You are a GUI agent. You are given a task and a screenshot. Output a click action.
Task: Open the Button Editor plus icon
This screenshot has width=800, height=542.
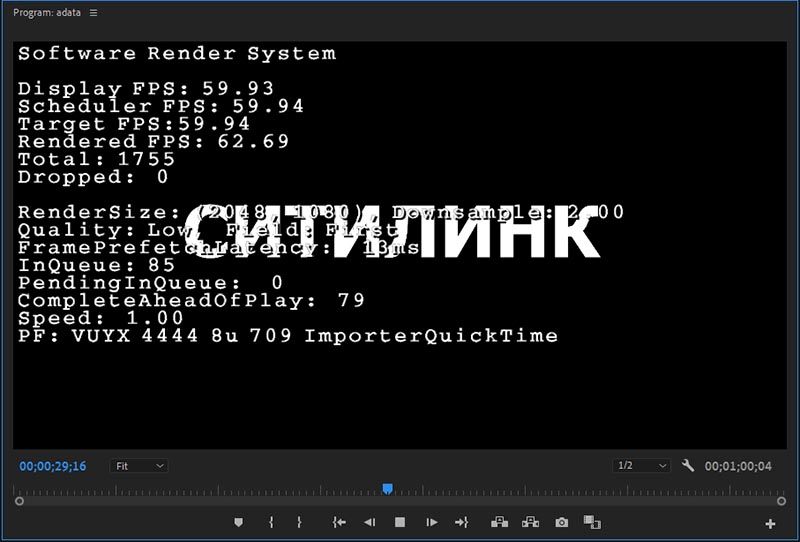tap(770, 524)
